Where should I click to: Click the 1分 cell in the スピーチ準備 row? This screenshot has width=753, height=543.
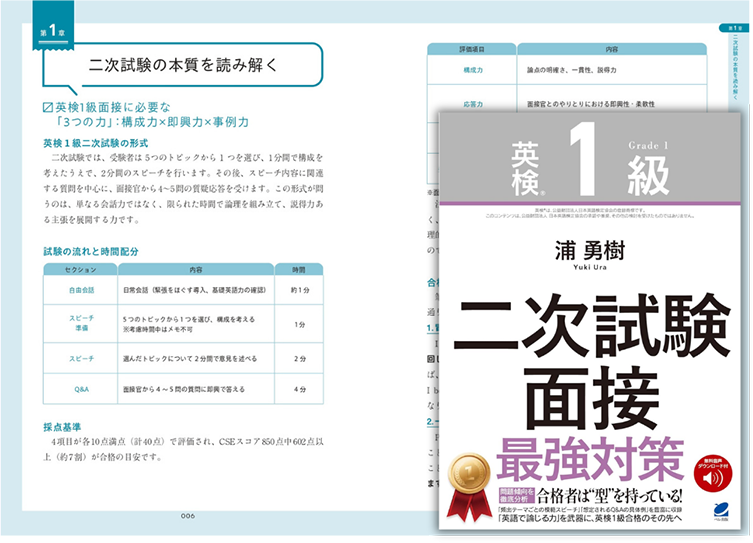[x=299, y=325]
